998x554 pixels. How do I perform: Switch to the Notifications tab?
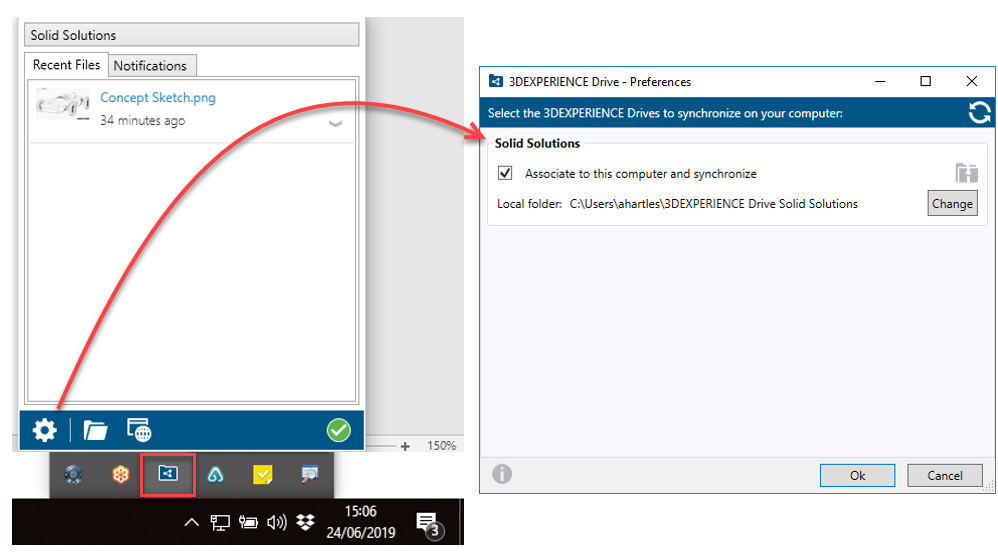(150, 66)
